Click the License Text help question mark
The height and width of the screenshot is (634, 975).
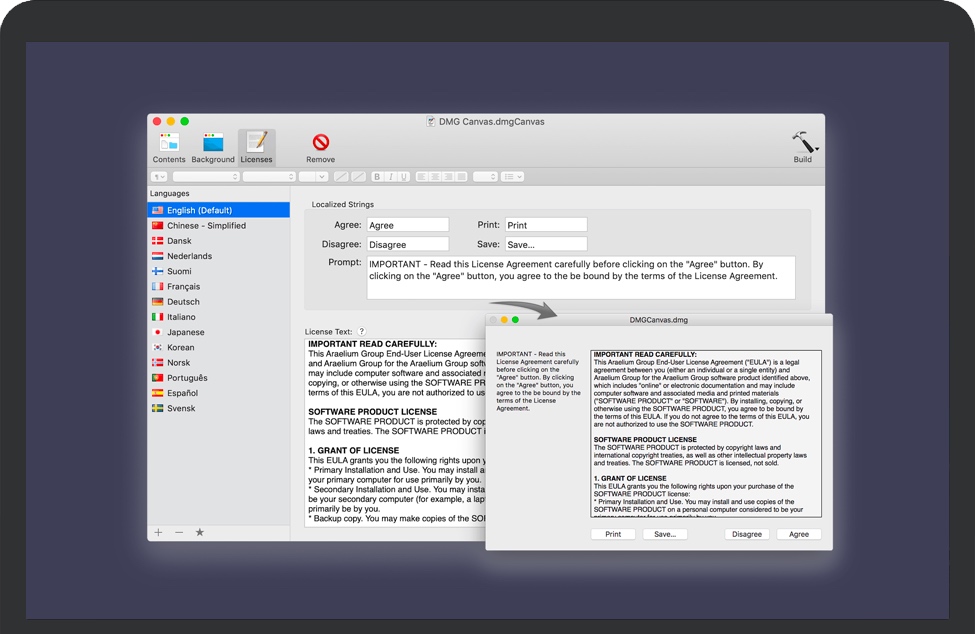[x=362, y=331]
